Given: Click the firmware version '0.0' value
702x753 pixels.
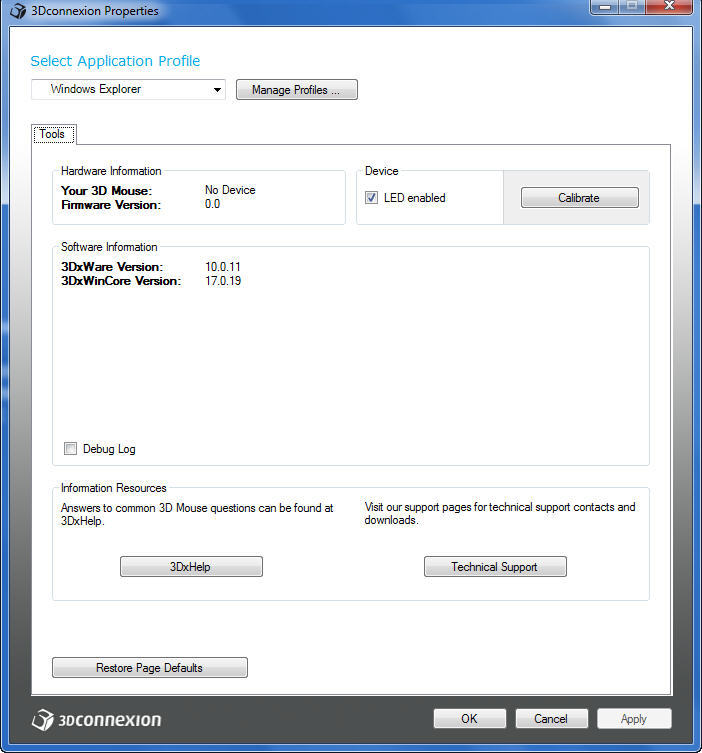Looking at the screenshot, I should tap(212, 204).
